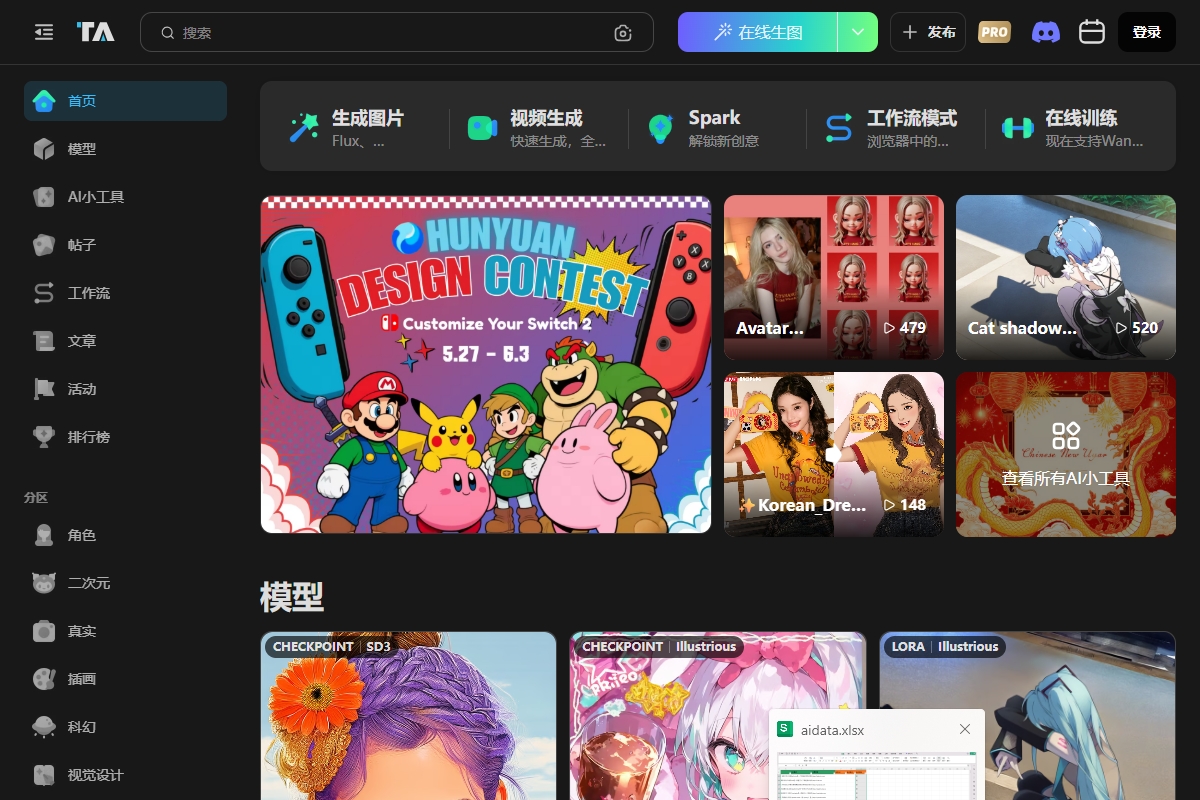Open the Hunyuan Design Contest banner

(x=486, y=364)
